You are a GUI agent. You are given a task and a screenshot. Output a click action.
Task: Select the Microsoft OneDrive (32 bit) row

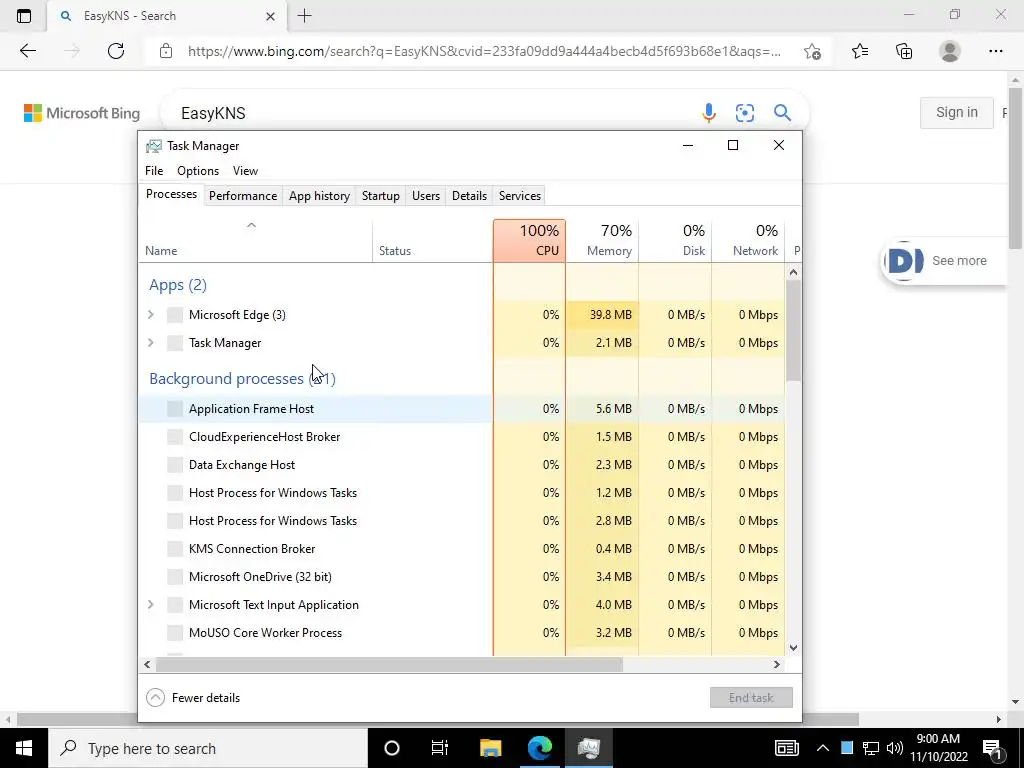461,577
